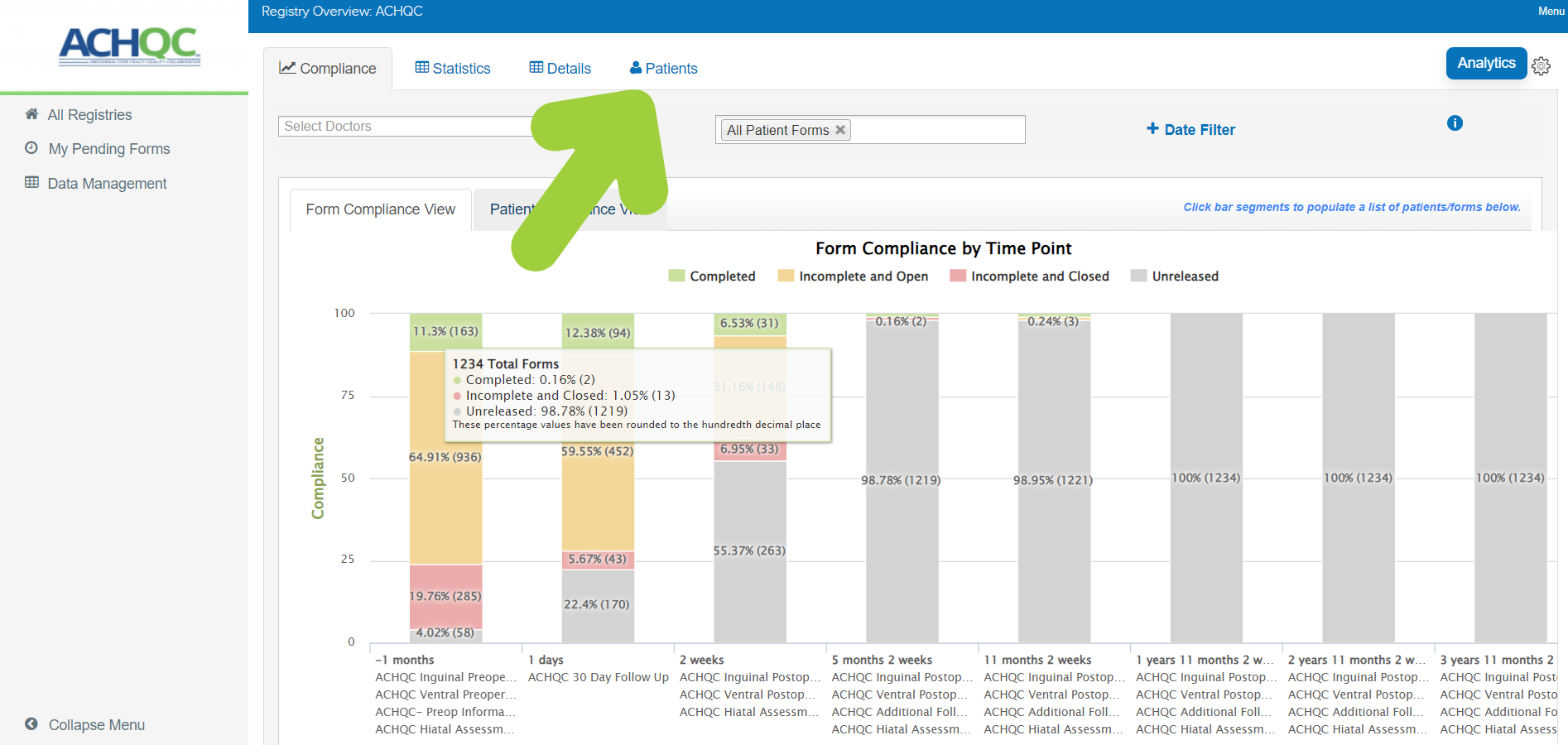
Task: Click the 64.91% (936) bar segment
Action: tap(445, 458)
